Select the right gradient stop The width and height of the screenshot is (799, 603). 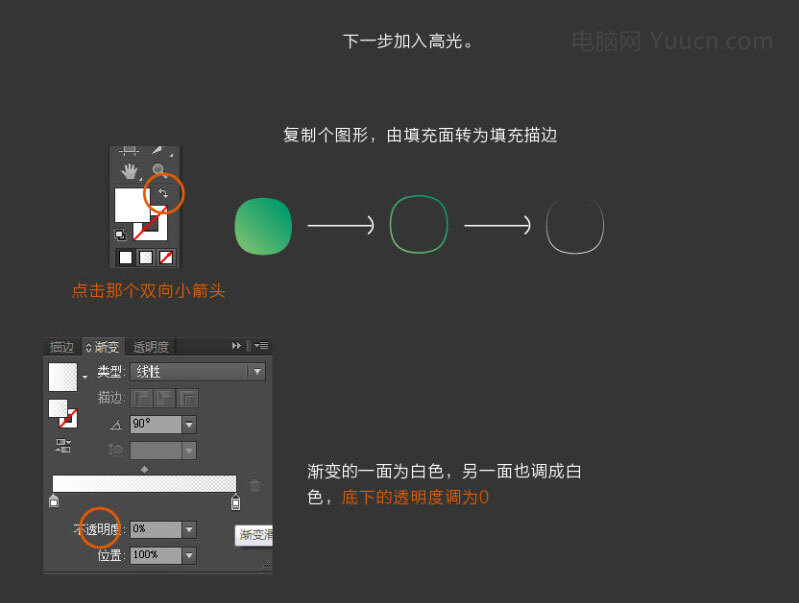click(x=235, y=502)
